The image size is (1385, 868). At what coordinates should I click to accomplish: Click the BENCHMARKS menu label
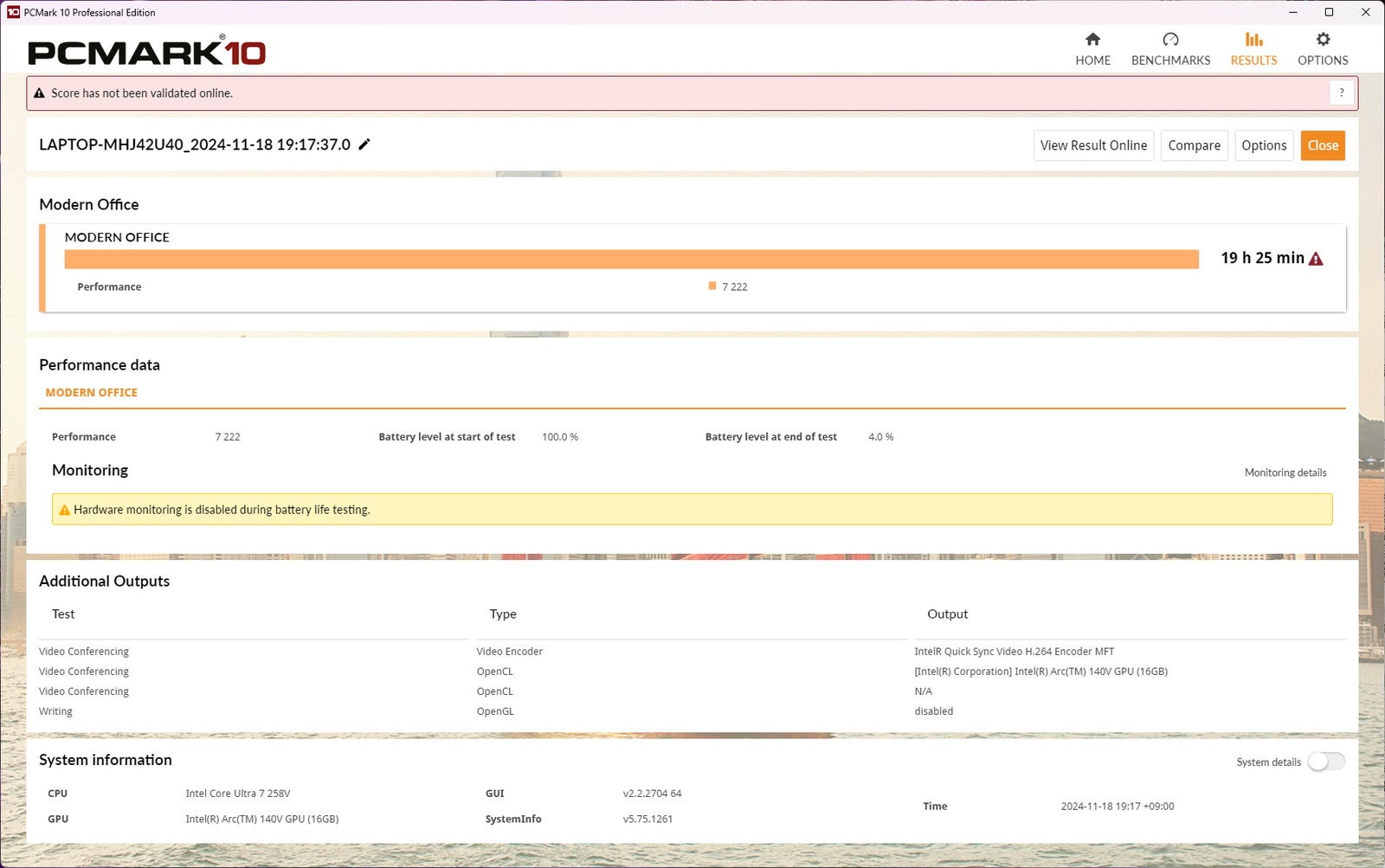(1170, 61)
